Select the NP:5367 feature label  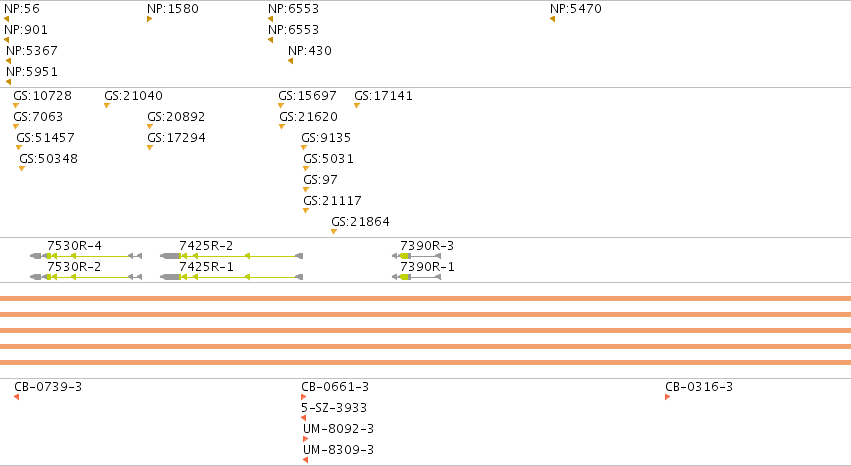32,51
